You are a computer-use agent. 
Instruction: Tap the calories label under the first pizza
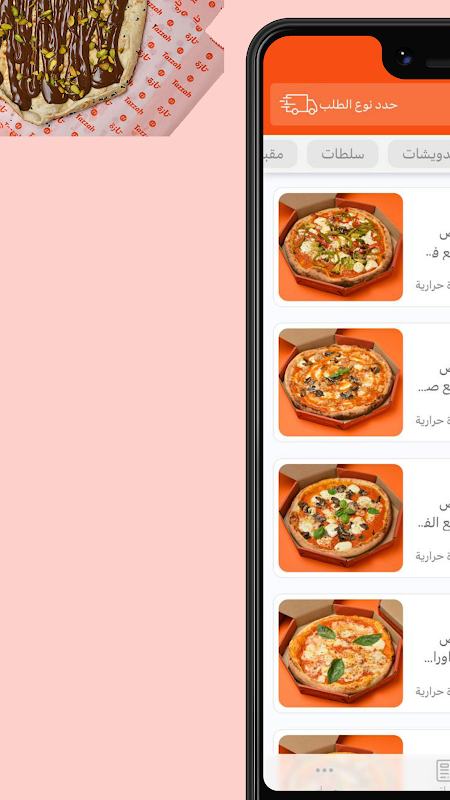click(x=433, y=285)
